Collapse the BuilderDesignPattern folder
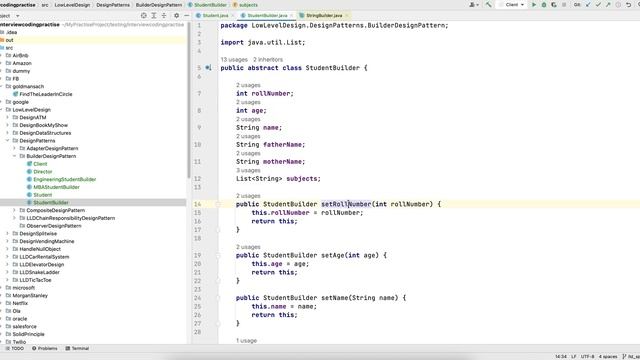This screenshot has height=360, width=640. [x=14, y=156]
